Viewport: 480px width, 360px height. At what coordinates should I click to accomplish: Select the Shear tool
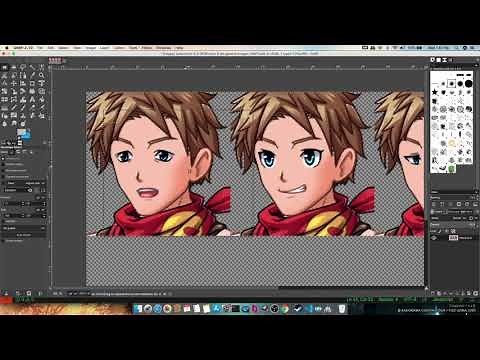(23, 91)
